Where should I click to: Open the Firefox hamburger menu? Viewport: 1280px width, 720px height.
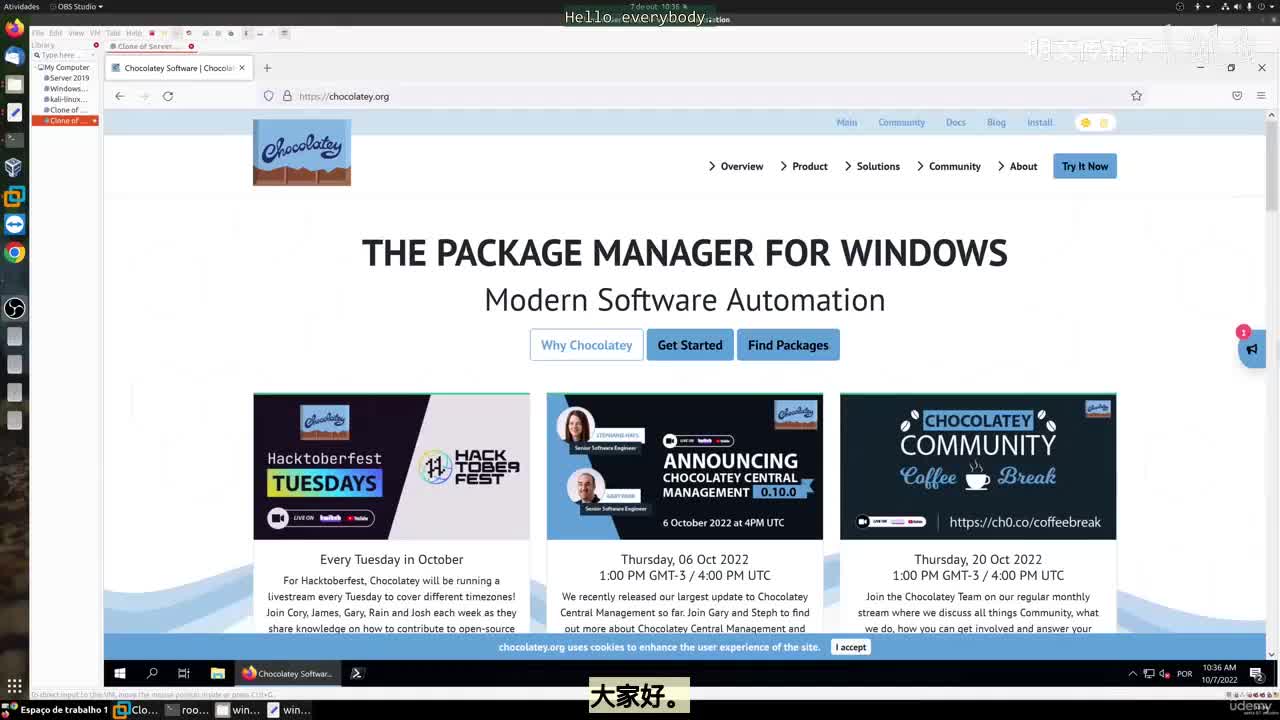click(1261, 96)
